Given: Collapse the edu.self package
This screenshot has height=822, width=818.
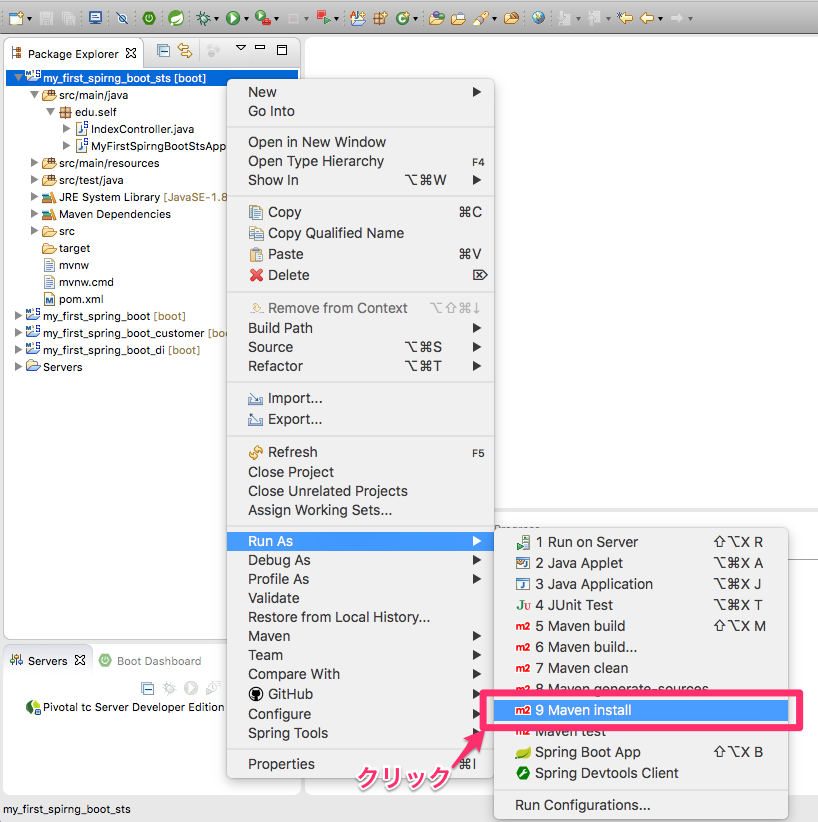Looking at the screenshot, I should (x=50, y=112).
